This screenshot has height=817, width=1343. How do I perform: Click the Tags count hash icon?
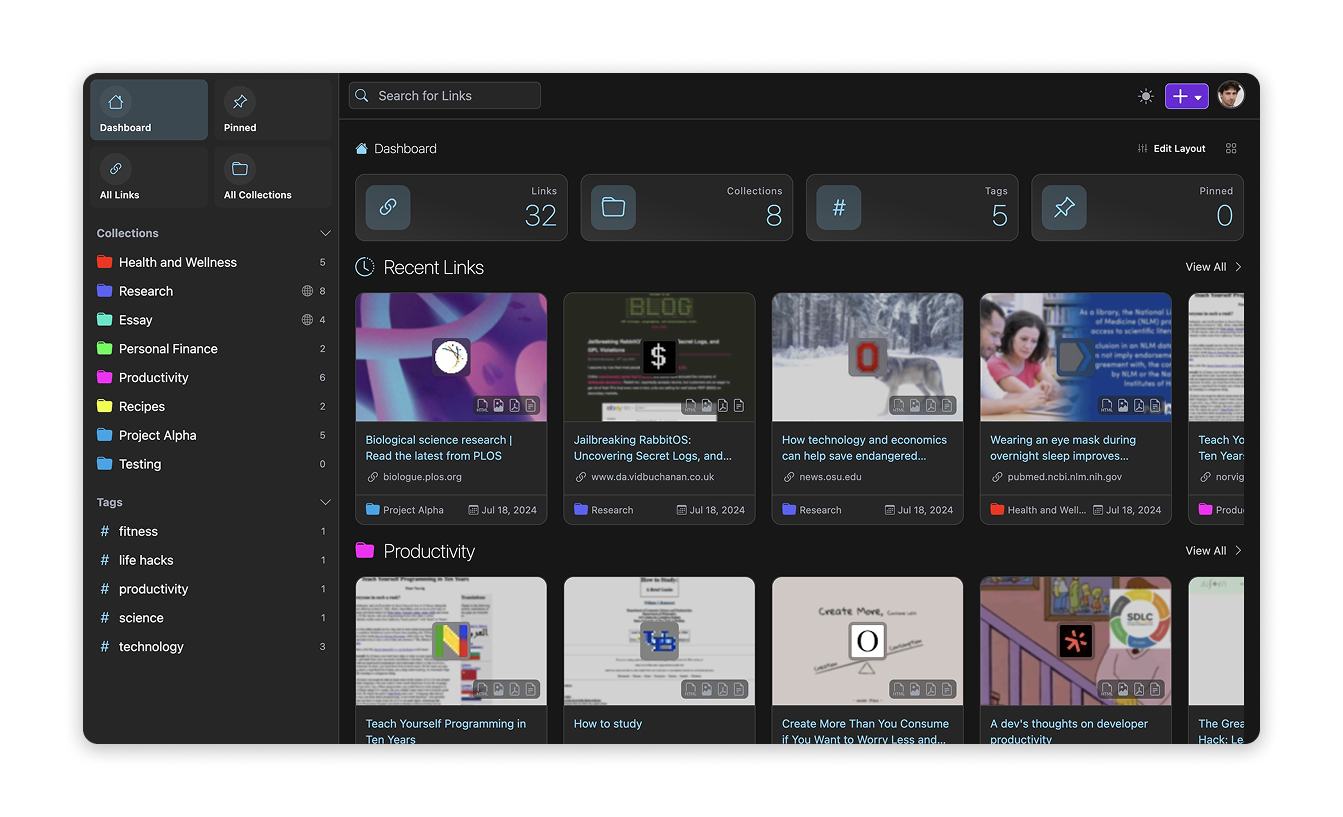coord(839,208)
